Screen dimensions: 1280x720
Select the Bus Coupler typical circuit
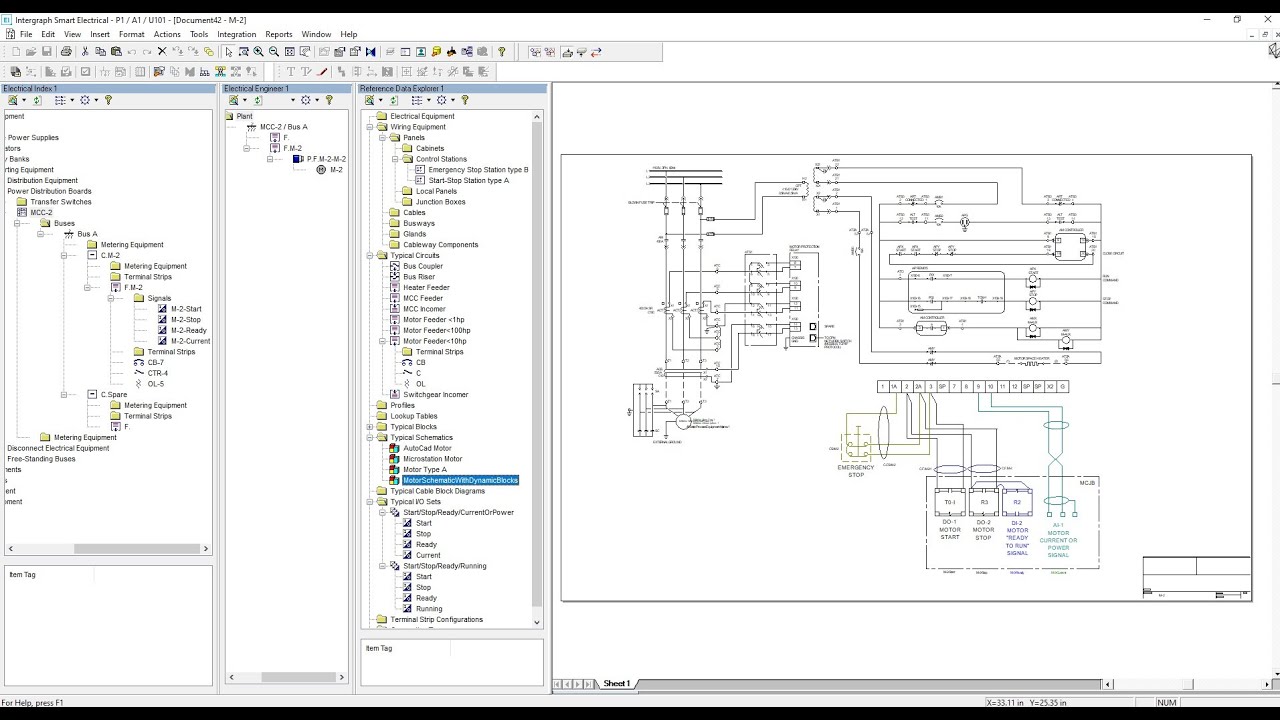coord(423,266)
